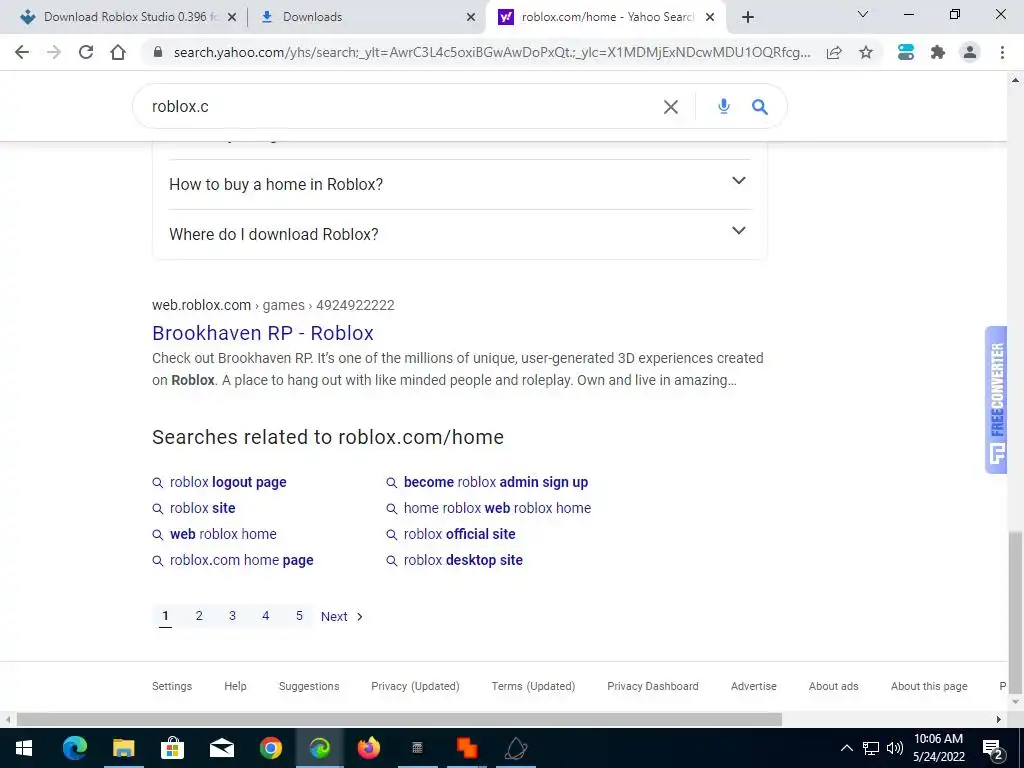The image size is (1024, 768).
Task: Click the address bar URL field
Action: point(492,52)
